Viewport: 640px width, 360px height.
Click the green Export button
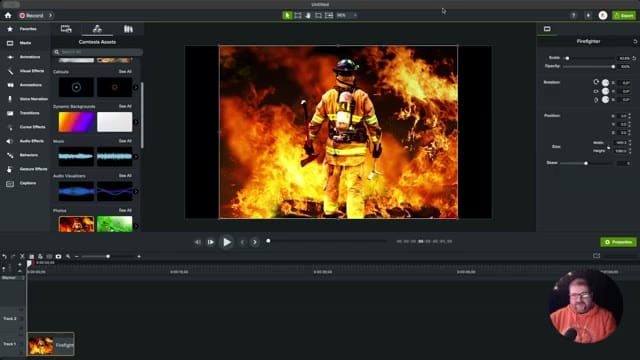coord(624,16)
